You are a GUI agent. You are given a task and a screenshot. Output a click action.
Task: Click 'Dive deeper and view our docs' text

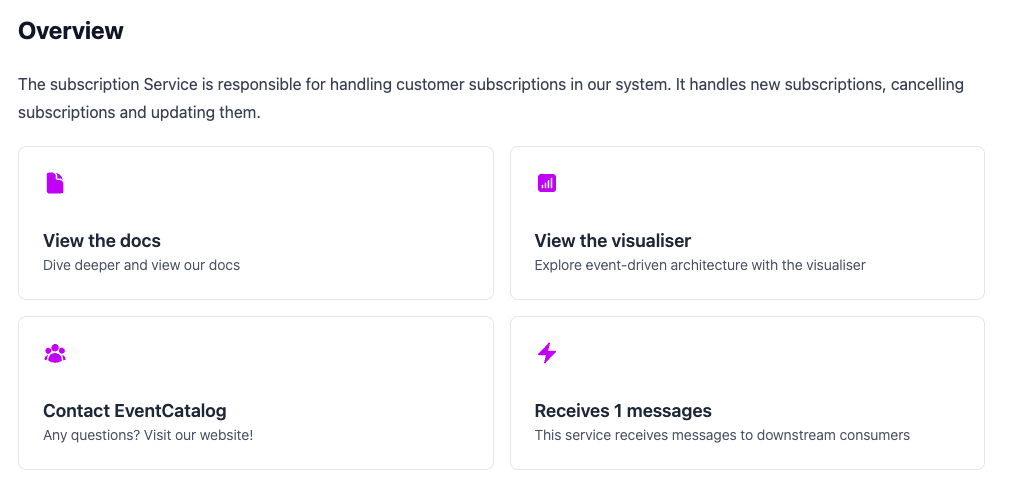tap(141, 266)
